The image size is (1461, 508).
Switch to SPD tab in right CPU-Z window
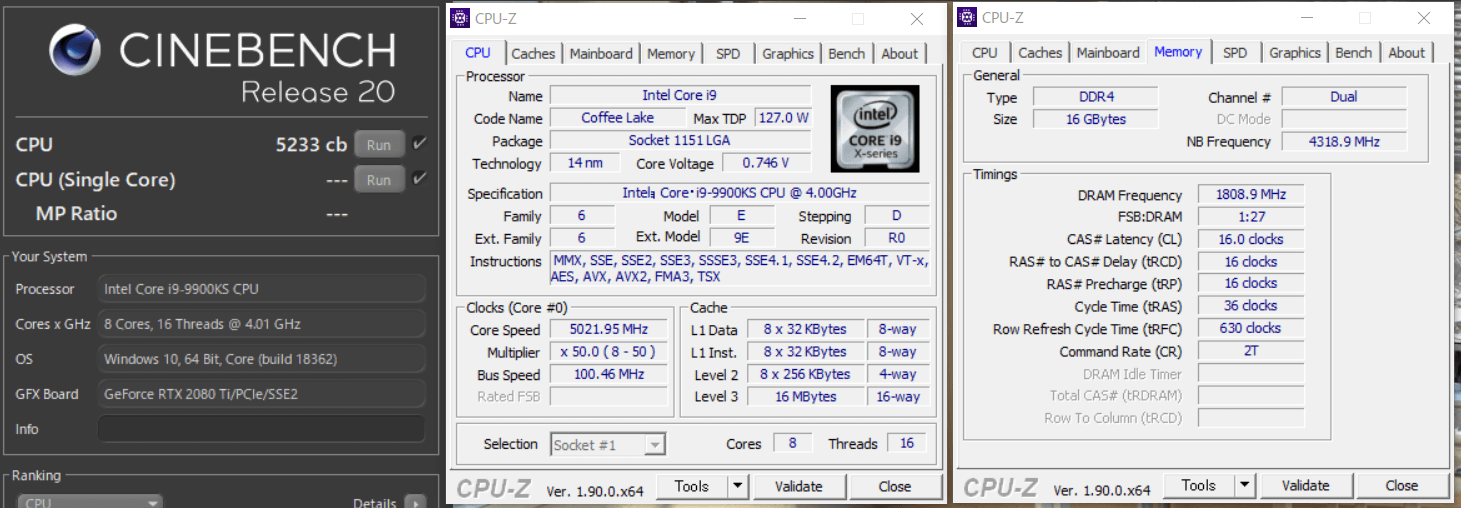(x=1235, y=53)
